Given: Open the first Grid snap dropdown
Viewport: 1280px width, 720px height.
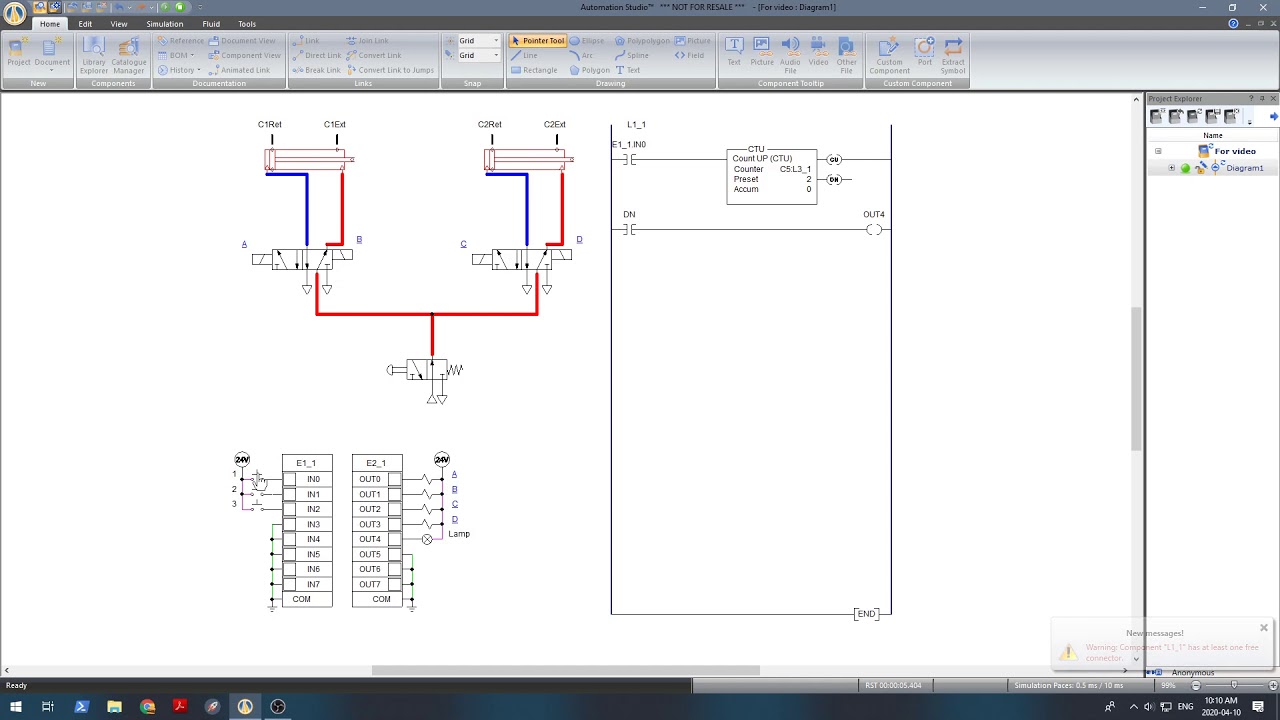Looking at the screenshot, I should [496, 41].
